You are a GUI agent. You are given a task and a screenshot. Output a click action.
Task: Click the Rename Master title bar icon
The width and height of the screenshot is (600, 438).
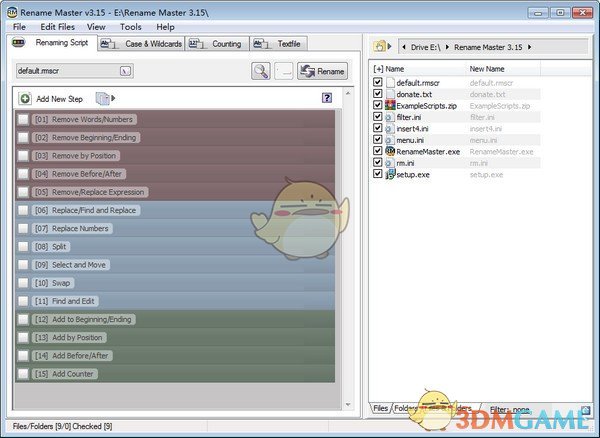click(x=12, y=12)
